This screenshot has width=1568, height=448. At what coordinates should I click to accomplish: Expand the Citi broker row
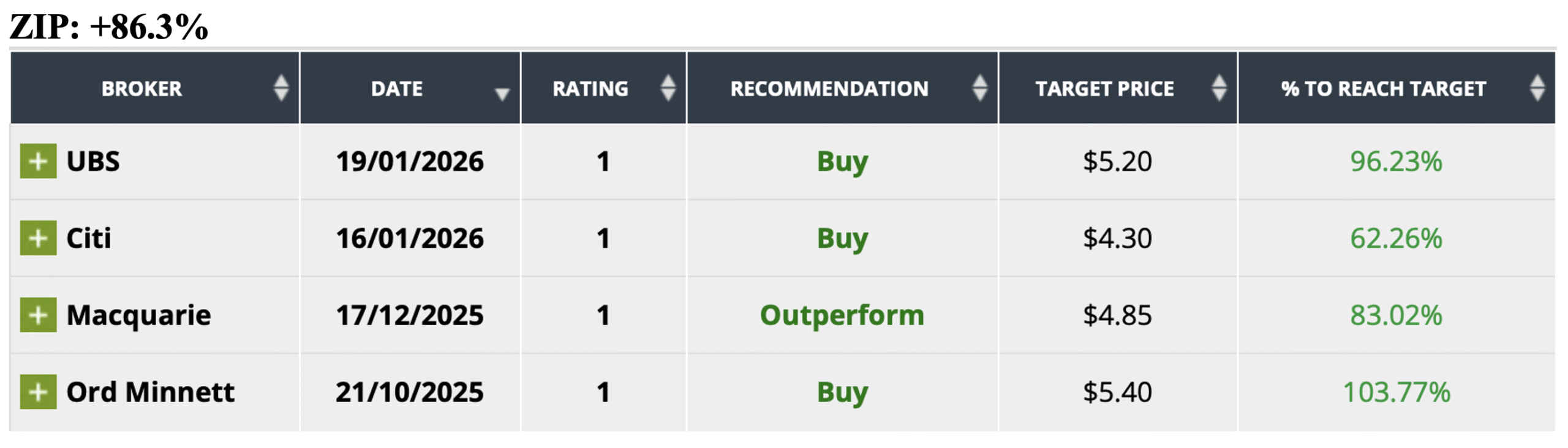(38, 238)
